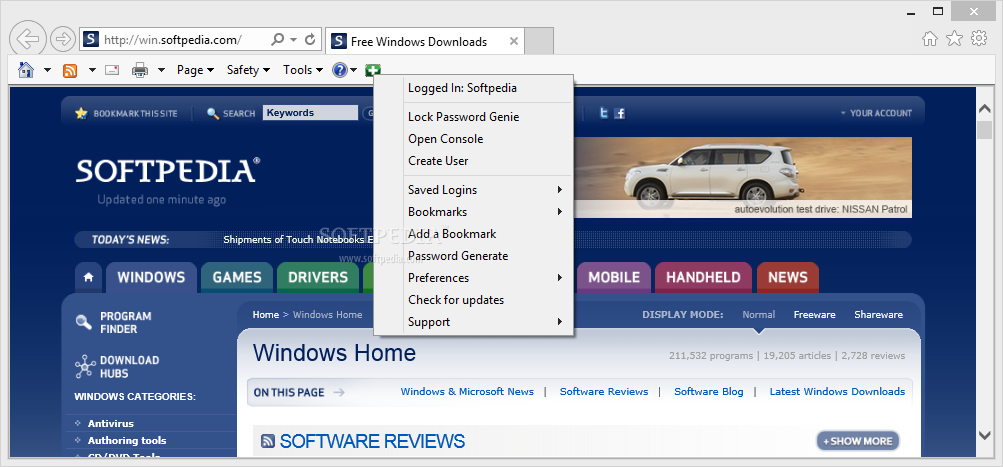Click the Print icon
The height and width of the screenshot is (467, 1003).
[x=140, y=70]
